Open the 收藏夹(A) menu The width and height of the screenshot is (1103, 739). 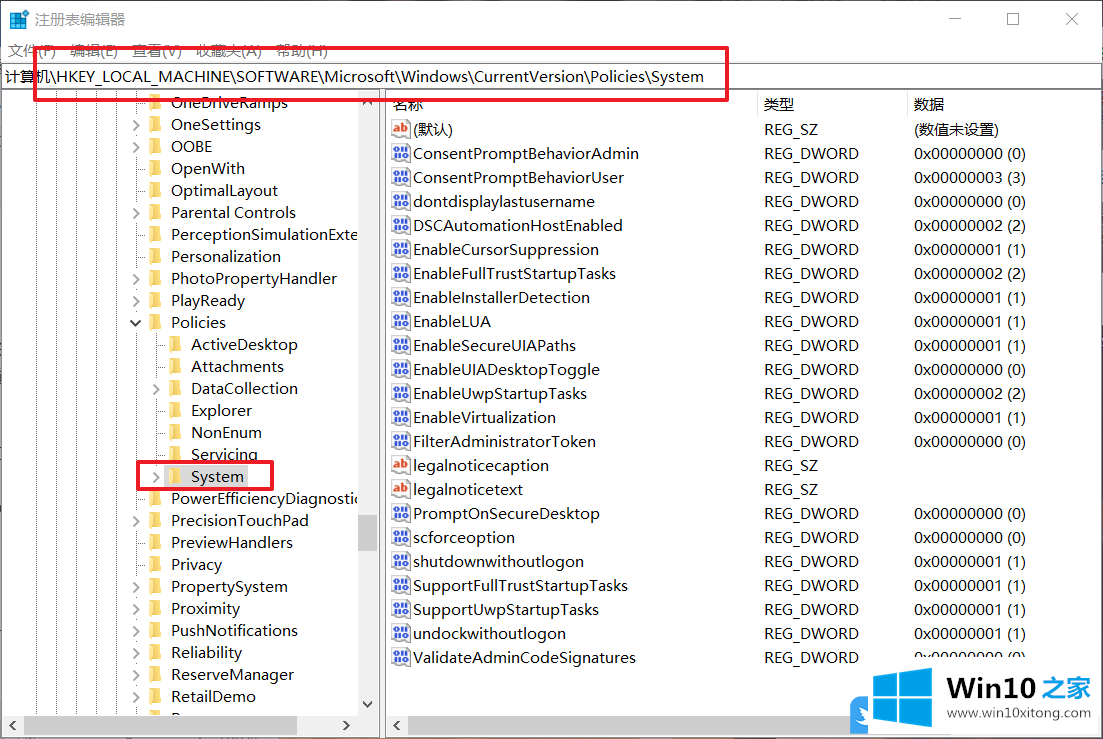point(229,51)
